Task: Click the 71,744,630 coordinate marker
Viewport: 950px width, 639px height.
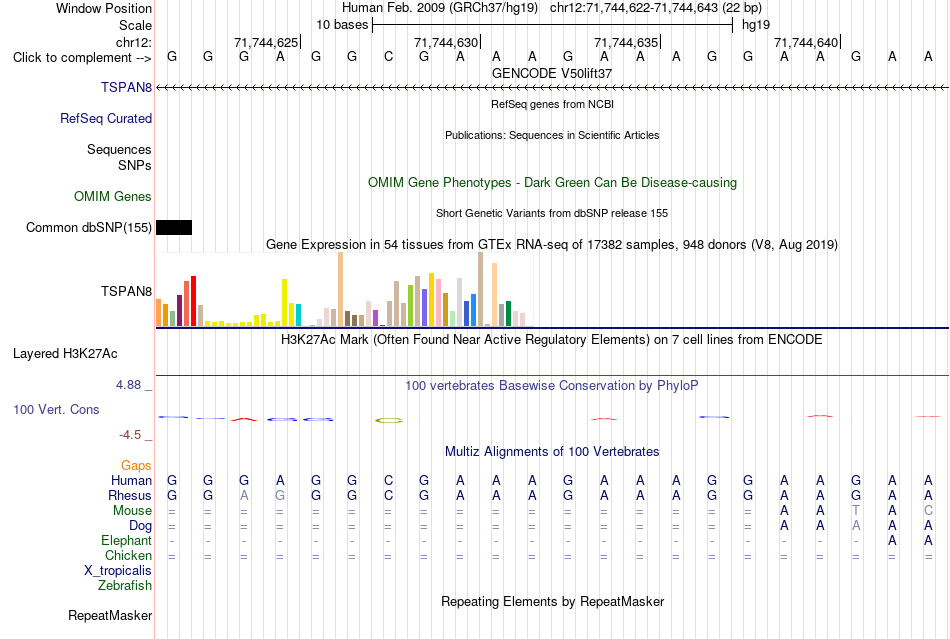Action: pos(446,42)
